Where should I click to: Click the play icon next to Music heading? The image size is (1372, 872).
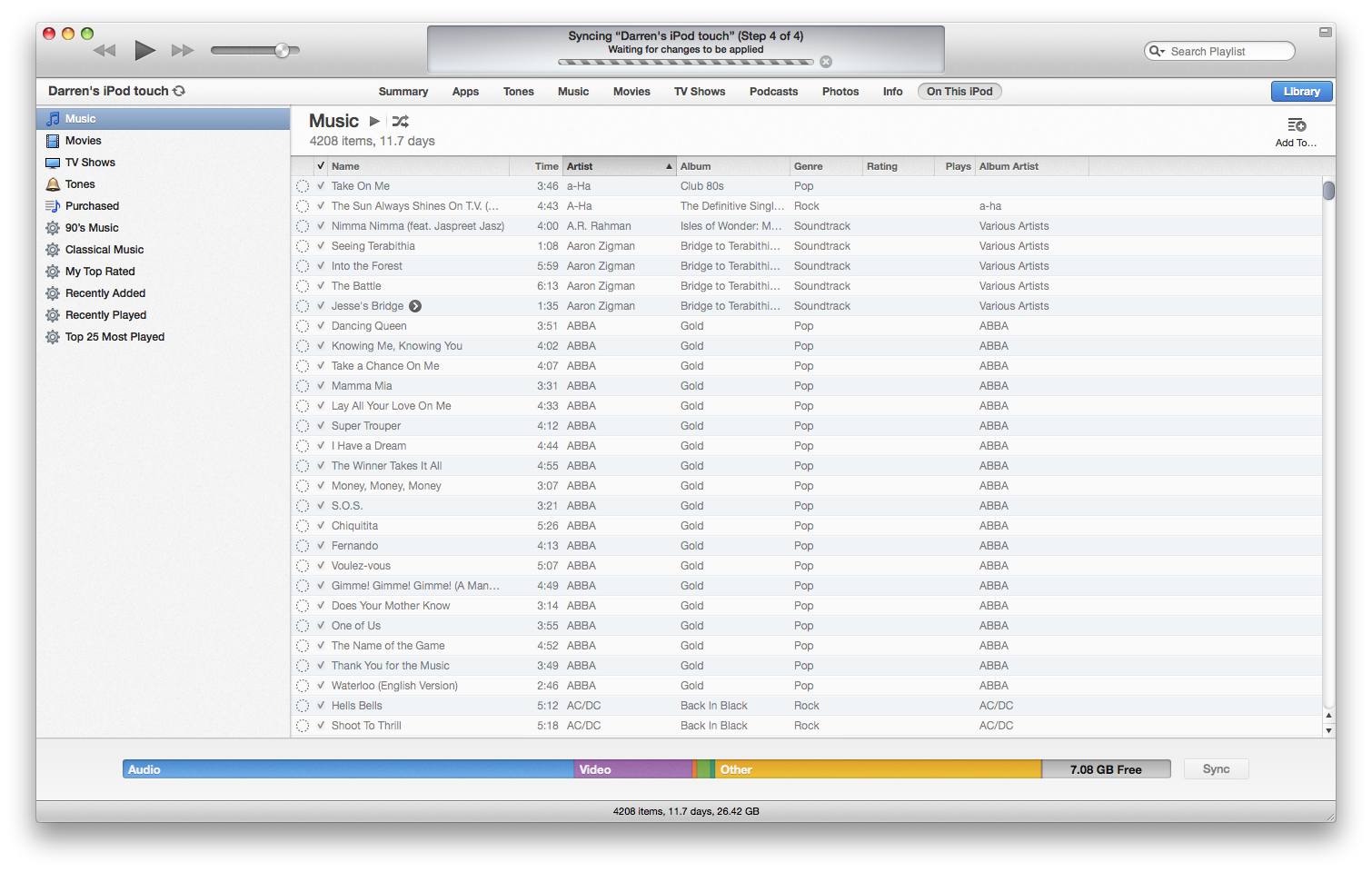point(374,121)
